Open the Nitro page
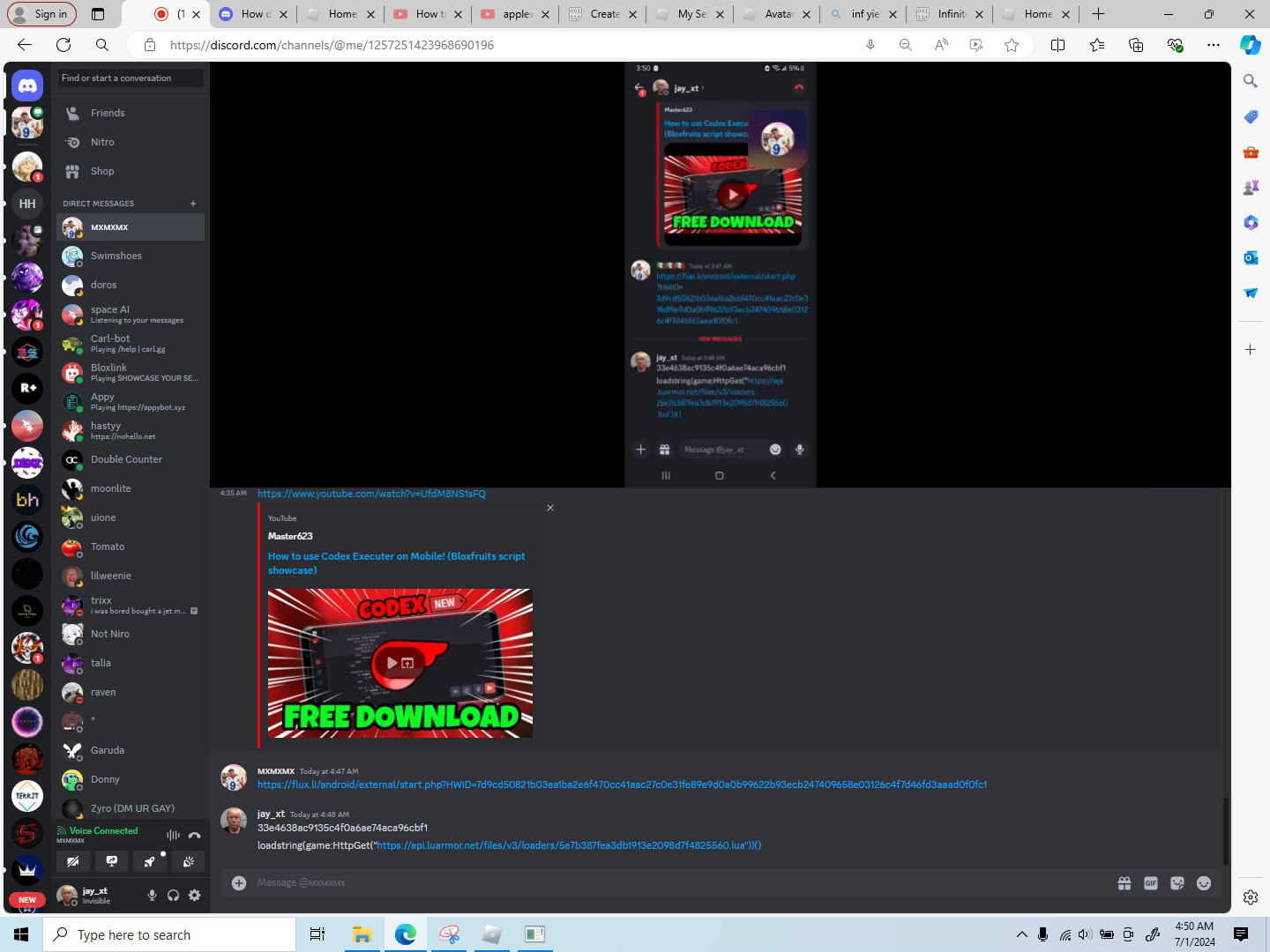 pyautogui.click(x=131, y=142)
